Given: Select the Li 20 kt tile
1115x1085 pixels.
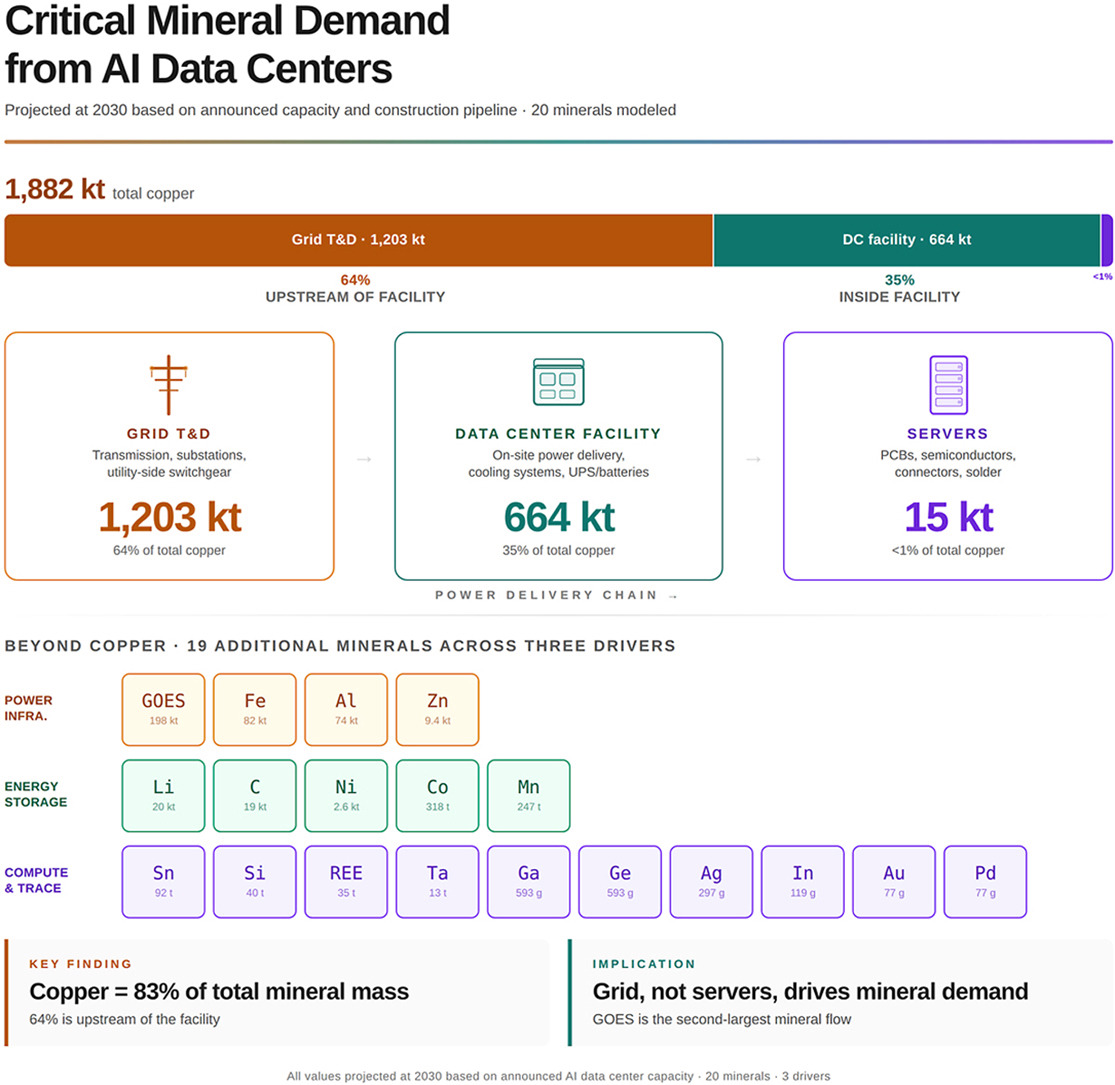Looking at the screenshot, I should tap(164, 796).
